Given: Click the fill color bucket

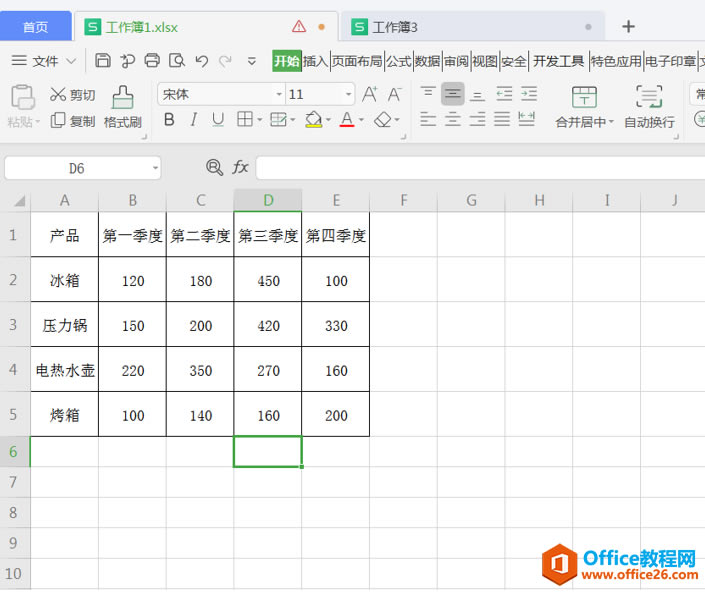Looking at the screenshot, I should click(313, 120).
